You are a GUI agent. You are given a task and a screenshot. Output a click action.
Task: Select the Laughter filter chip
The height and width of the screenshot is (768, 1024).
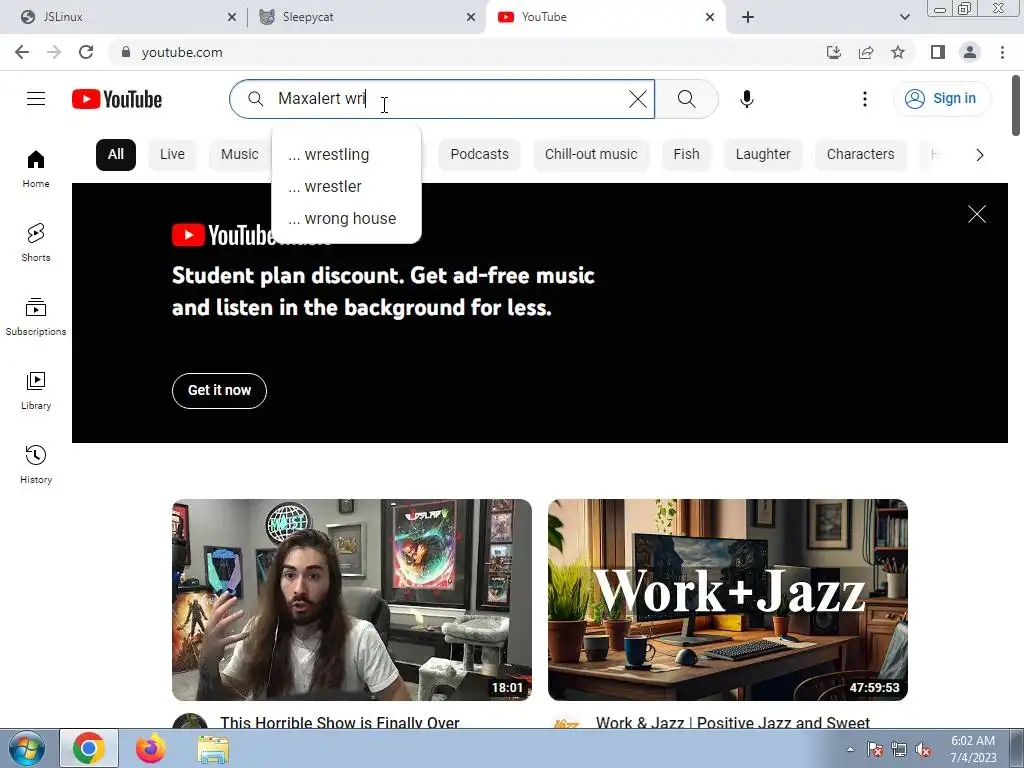click(763, 155)
